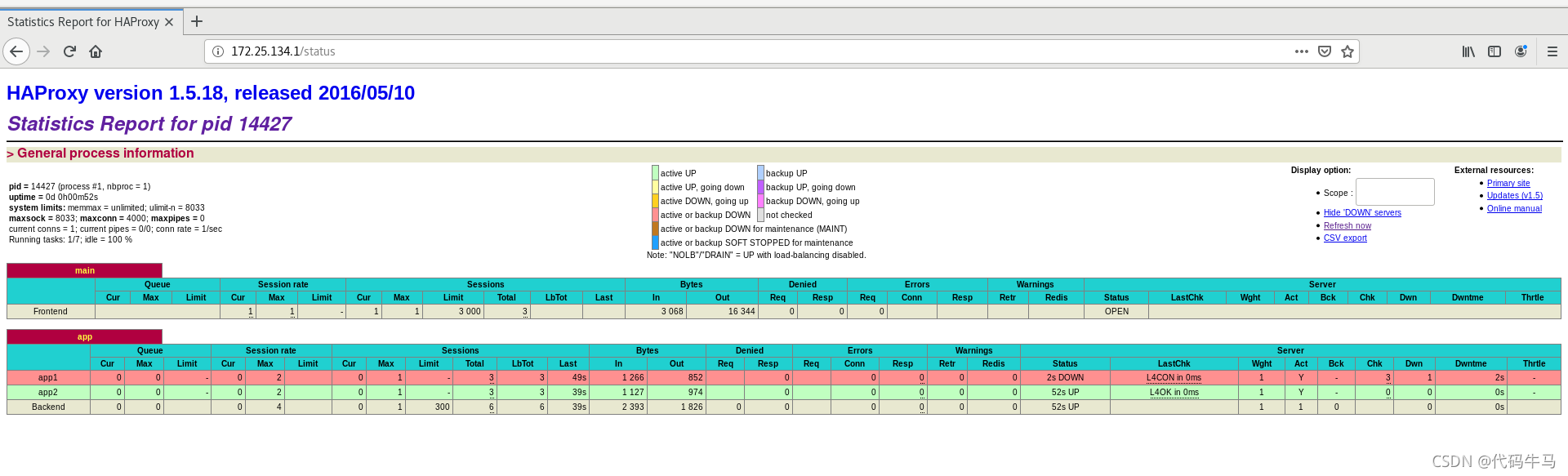This screenshot has height=476, width=1568.
Task: Toggle the browser sidebar view
Action: (x=1494, y=51)
